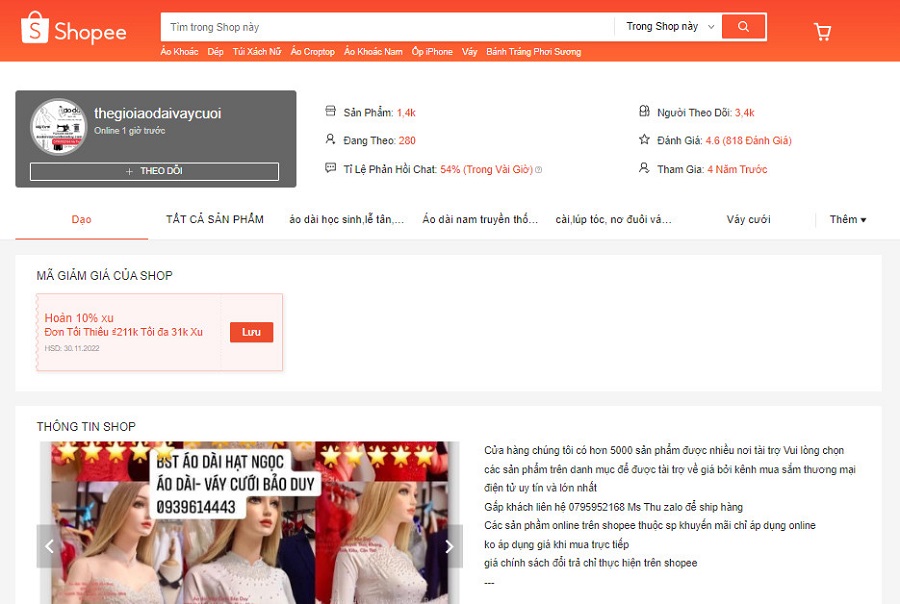The image size is (900, 604).
Task: Open the shopping cart icon
Action: [x=822, y=32]
